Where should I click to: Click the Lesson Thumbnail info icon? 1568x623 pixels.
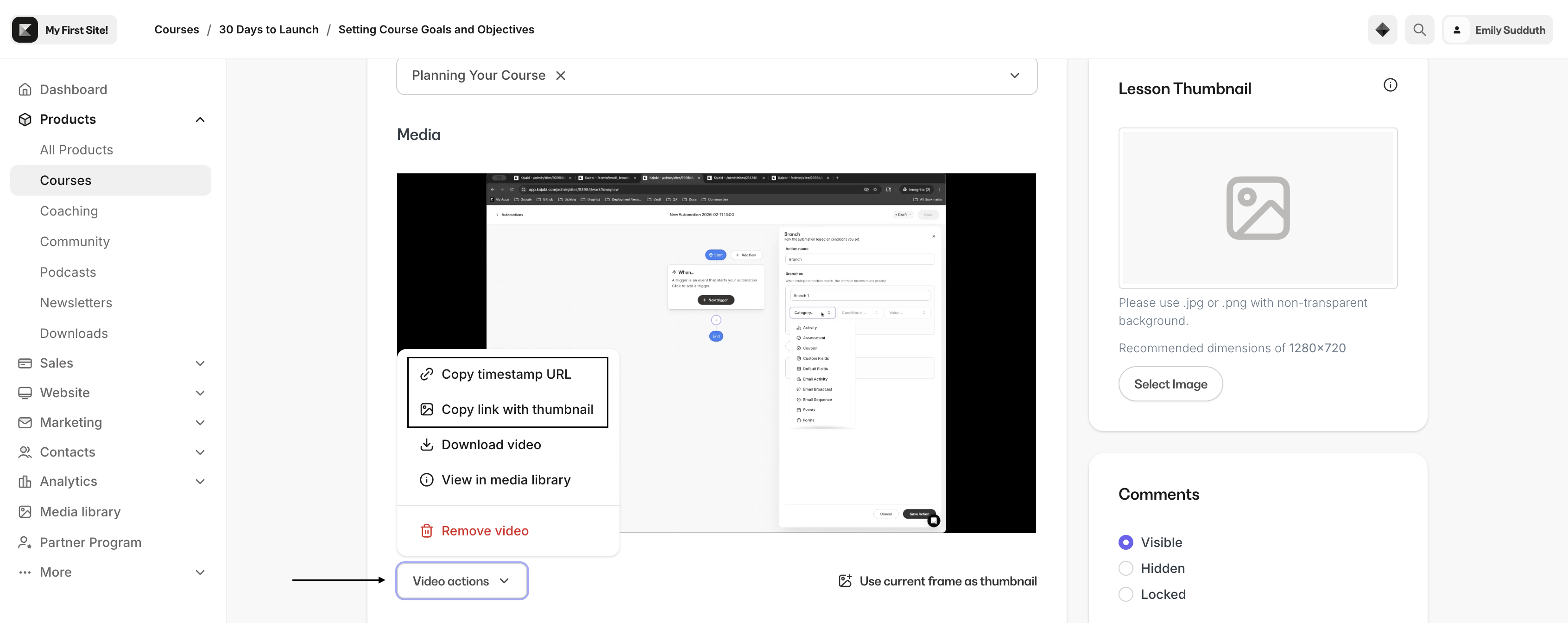point(1390,85)
